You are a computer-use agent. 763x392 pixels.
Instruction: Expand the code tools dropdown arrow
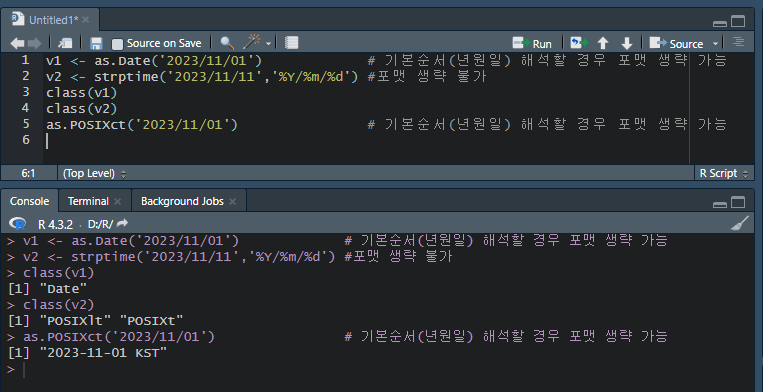[268, 43]
